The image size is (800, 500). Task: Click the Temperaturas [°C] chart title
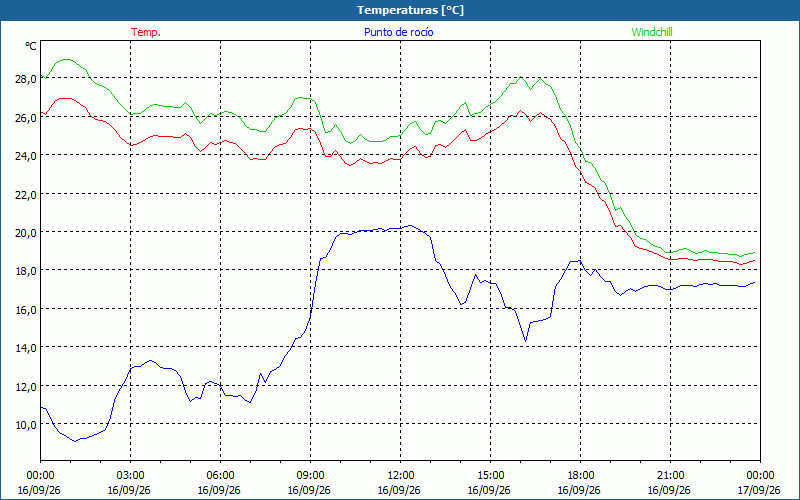point(410,10)
